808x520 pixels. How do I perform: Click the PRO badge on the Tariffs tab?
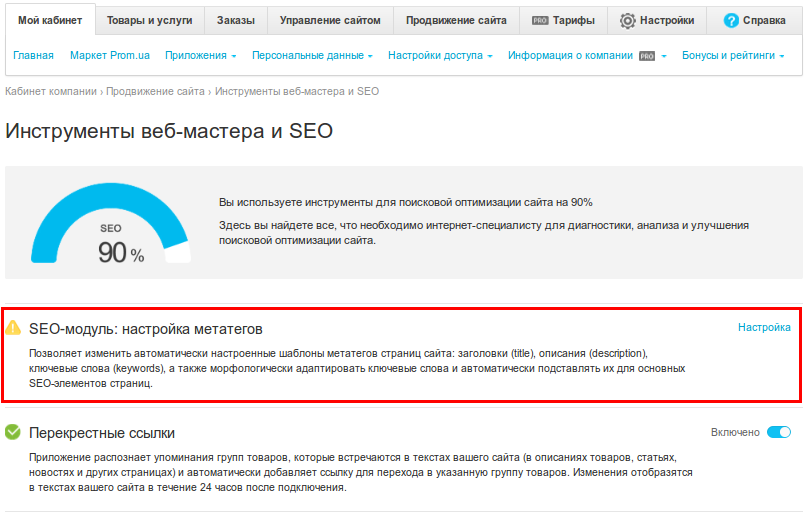tap(540, 20)
